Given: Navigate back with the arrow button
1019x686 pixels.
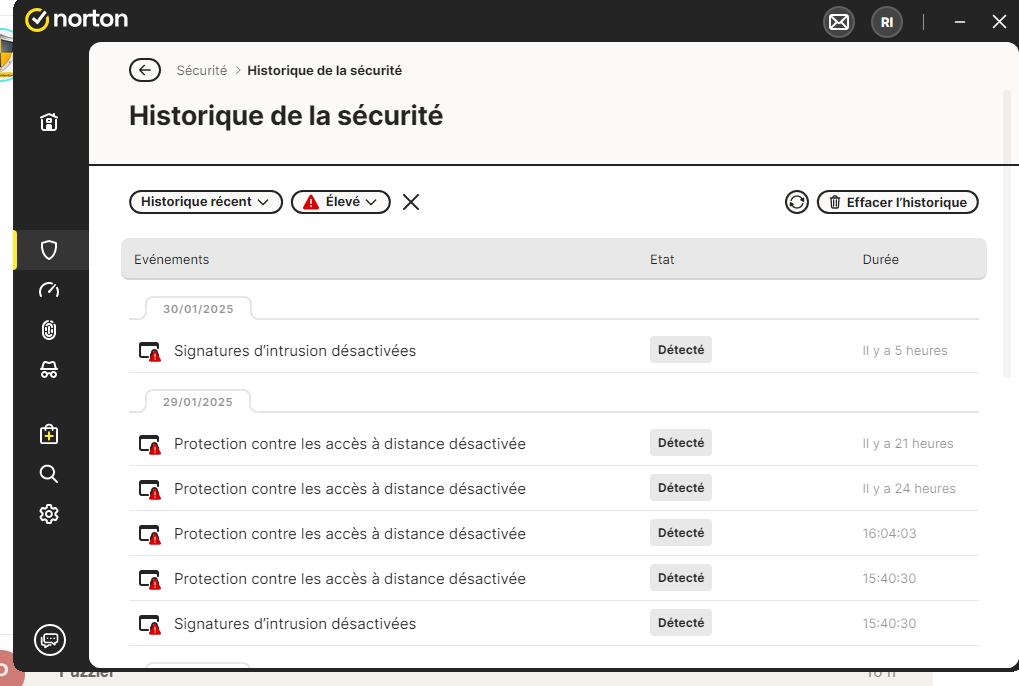Looking at the screenshot, I should point(144,70).
